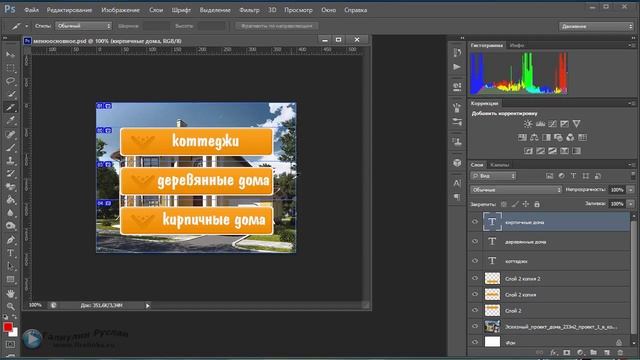Click the add layer mask icon
The height and width of the screenshot is (360, 640).
click(x=567, y=352)
